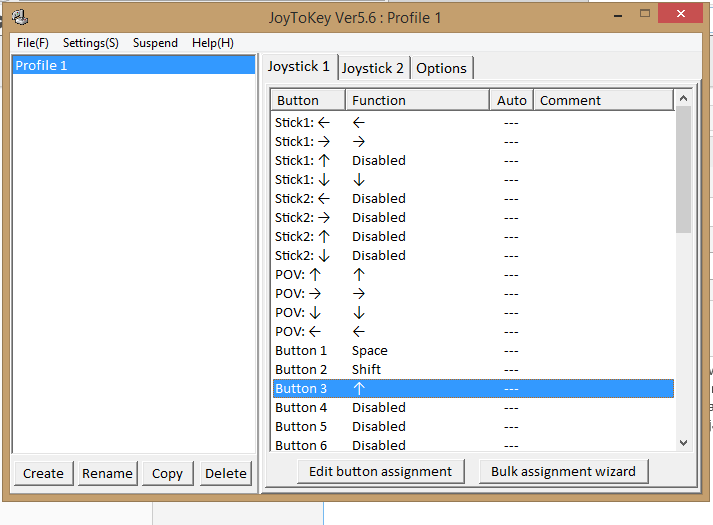
Task: Select the Stick2 down arrow row
Action: pos(473,256)
